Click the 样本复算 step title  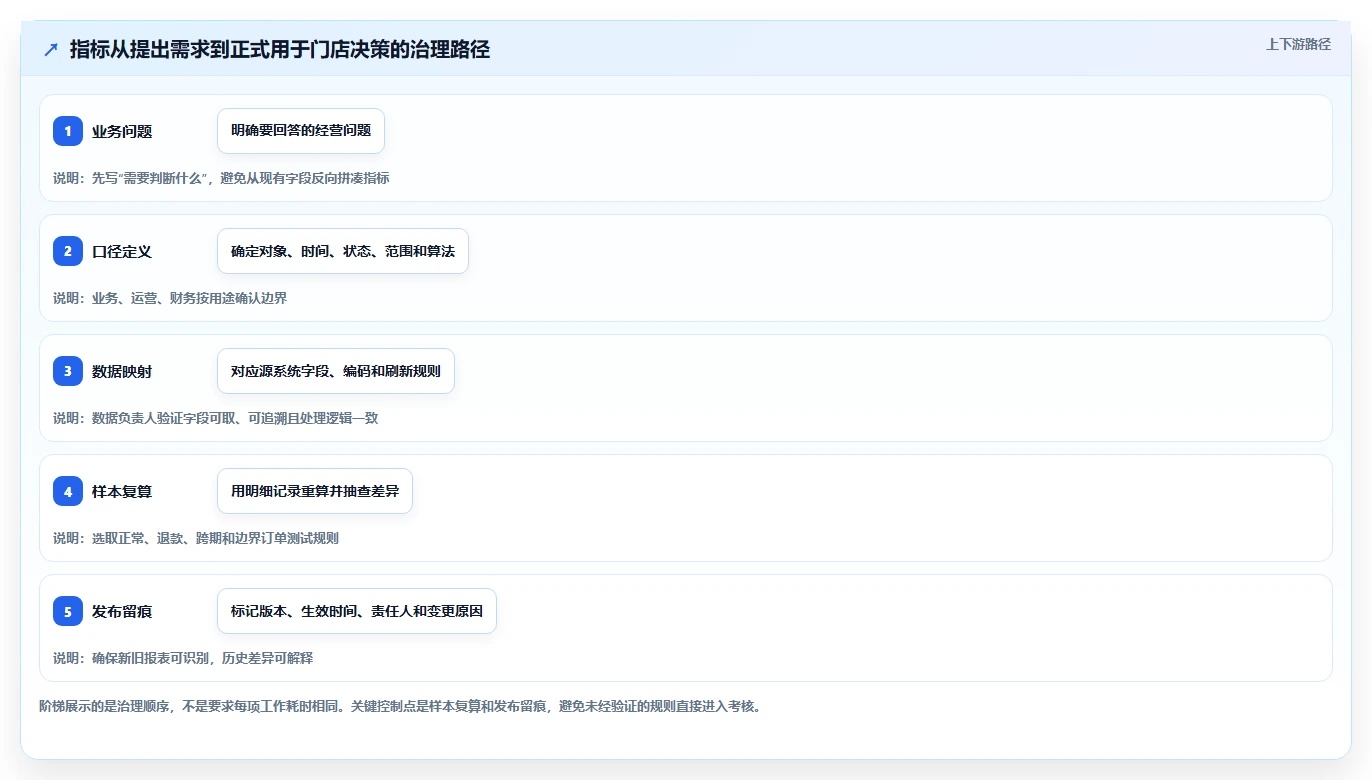[x=122, y=491]
